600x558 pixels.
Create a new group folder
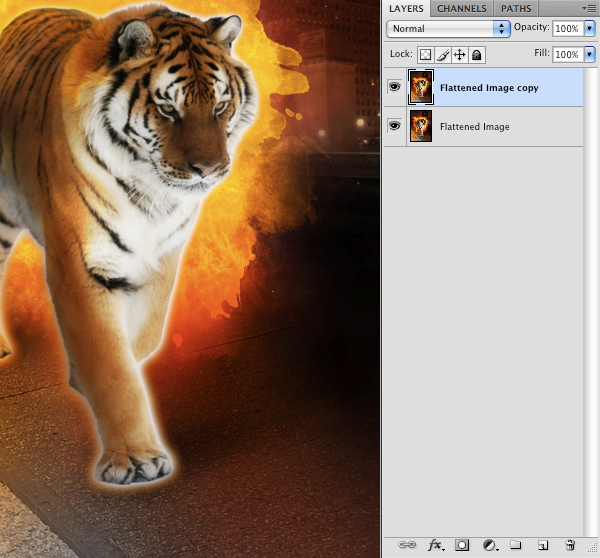(515, 545)
